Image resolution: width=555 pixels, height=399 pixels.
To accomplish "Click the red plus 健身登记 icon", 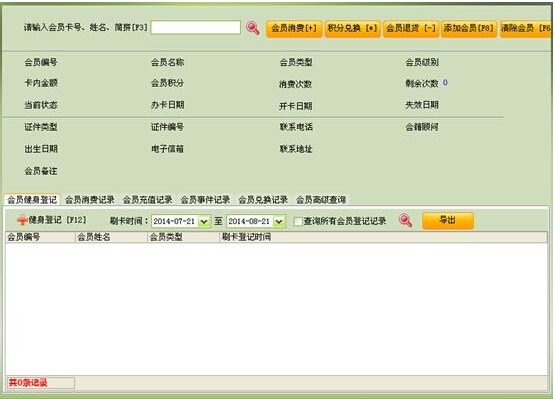I will (x=22, y=220).
